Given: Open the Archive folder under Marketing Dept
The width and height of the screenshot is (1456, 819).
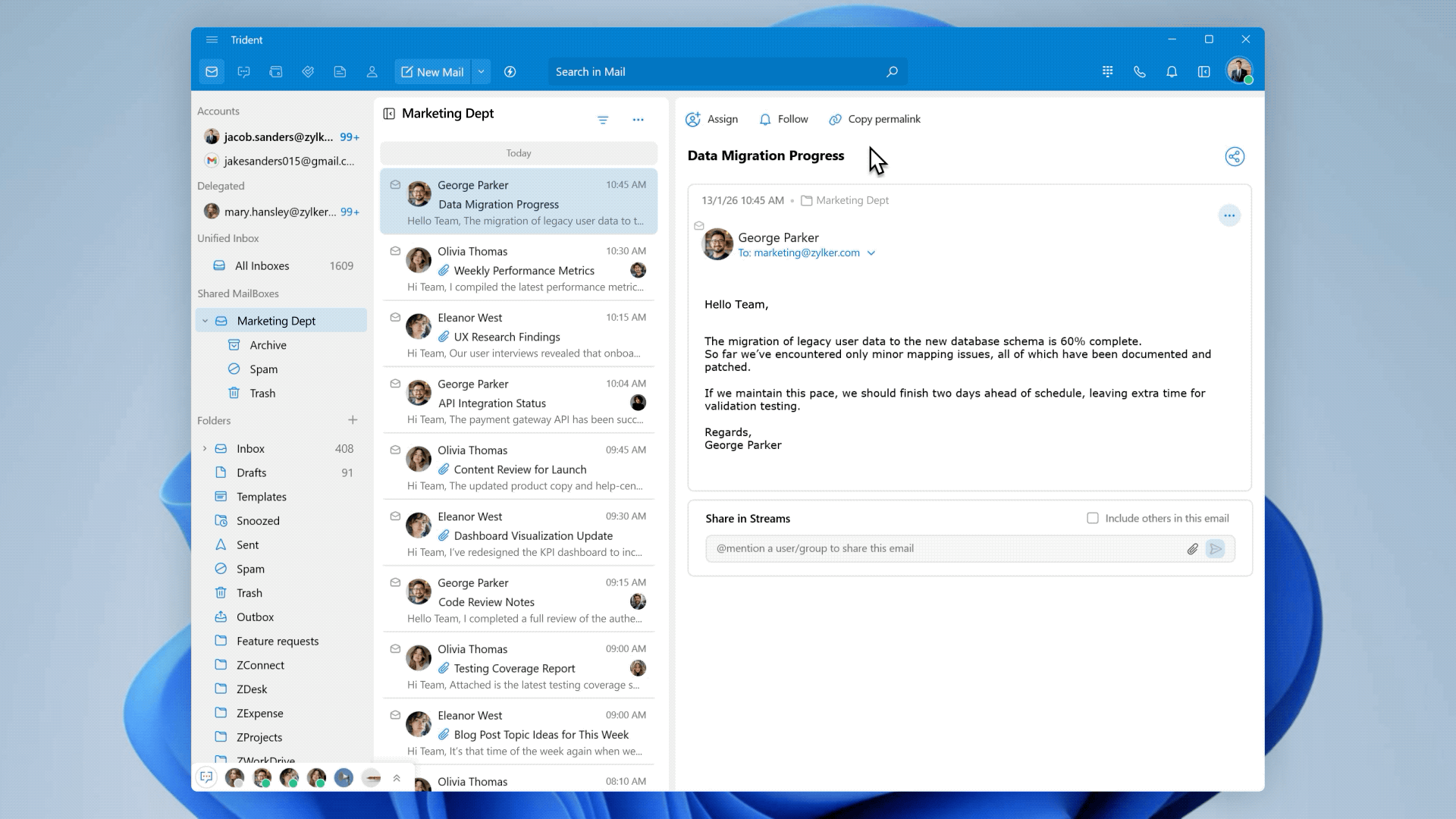Looking at the screenshot, I should 268,345.
